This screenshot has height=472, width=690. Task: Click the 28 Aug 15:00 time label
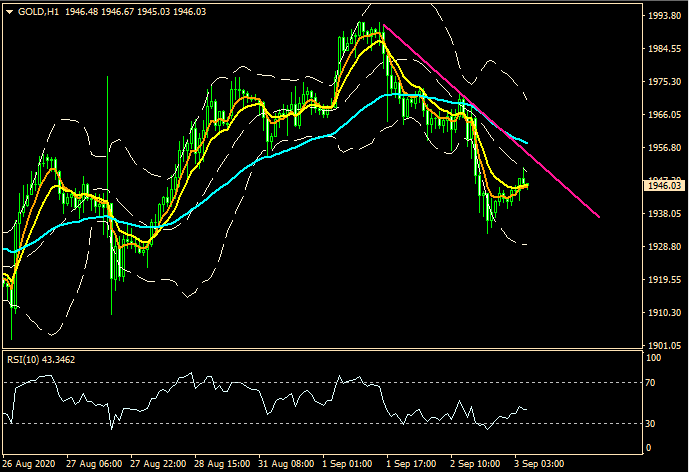(220, 464)
